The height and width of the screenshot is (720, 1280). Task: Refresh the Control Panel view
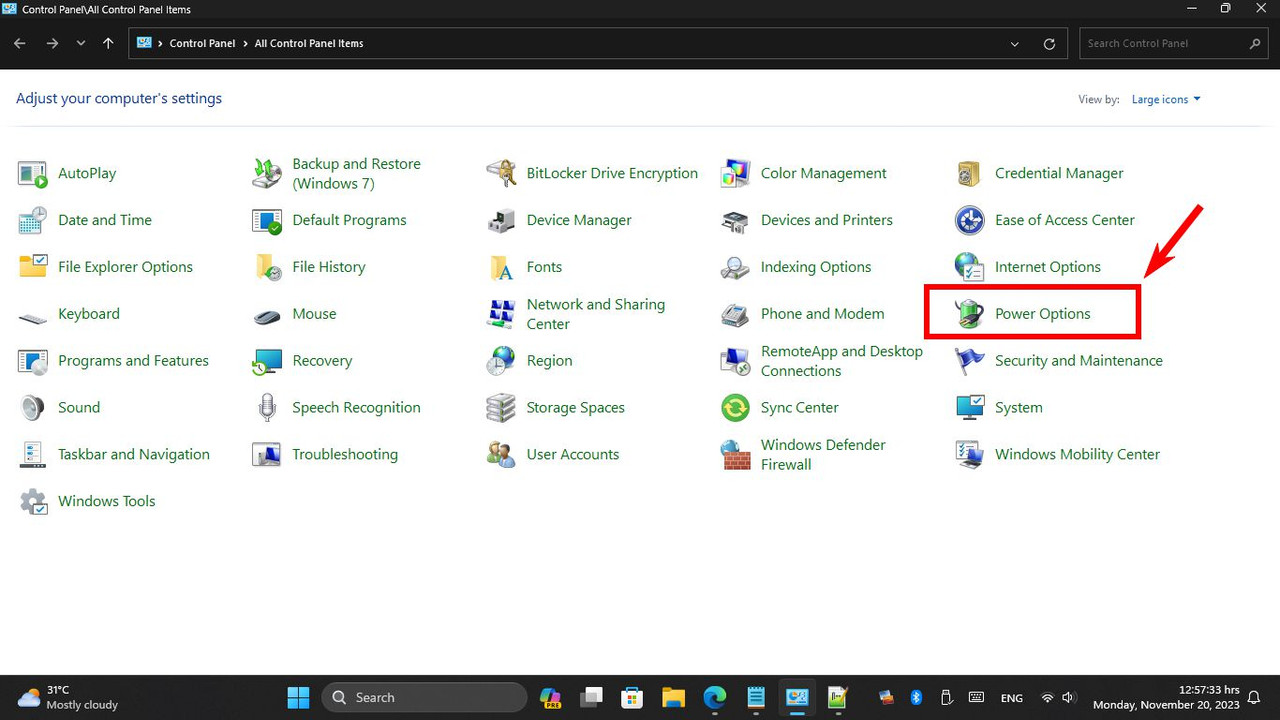[x=1049, y=44]
